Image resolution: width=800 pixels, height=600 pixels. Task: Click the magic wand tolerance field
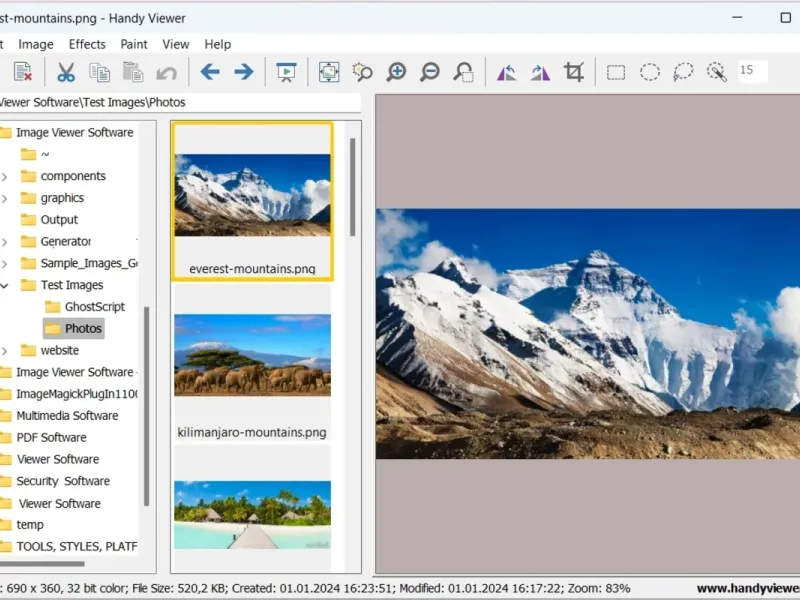tap(752, 71)
